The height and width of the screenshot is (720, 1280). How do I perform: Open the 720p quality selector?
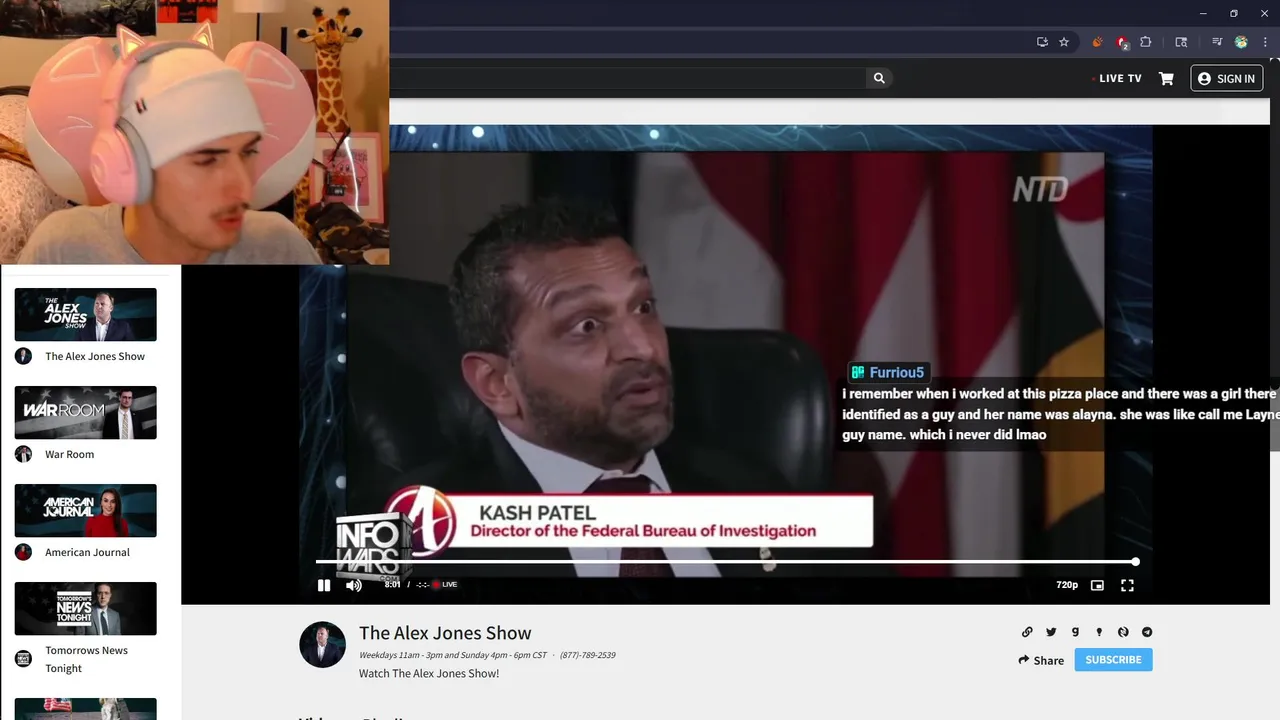coord(1067,585)
